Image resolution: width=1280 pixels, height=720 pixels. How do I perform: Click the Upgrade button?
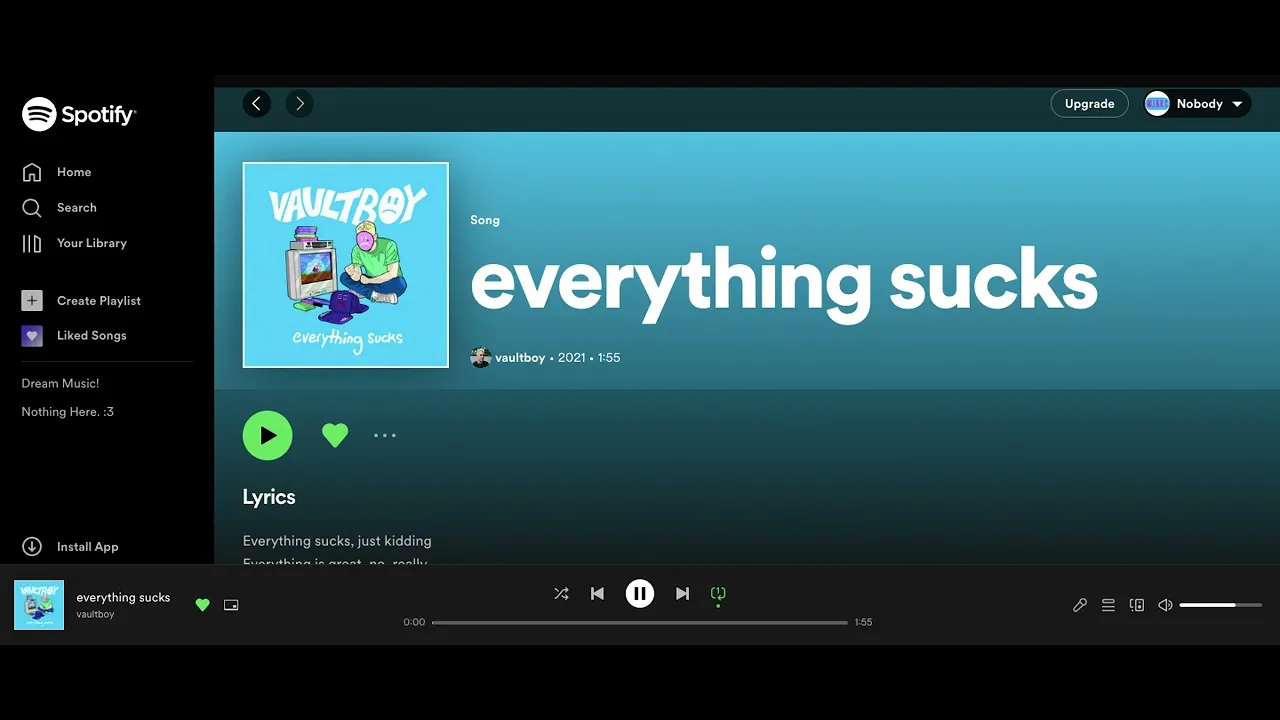(x=1089, y=104)
